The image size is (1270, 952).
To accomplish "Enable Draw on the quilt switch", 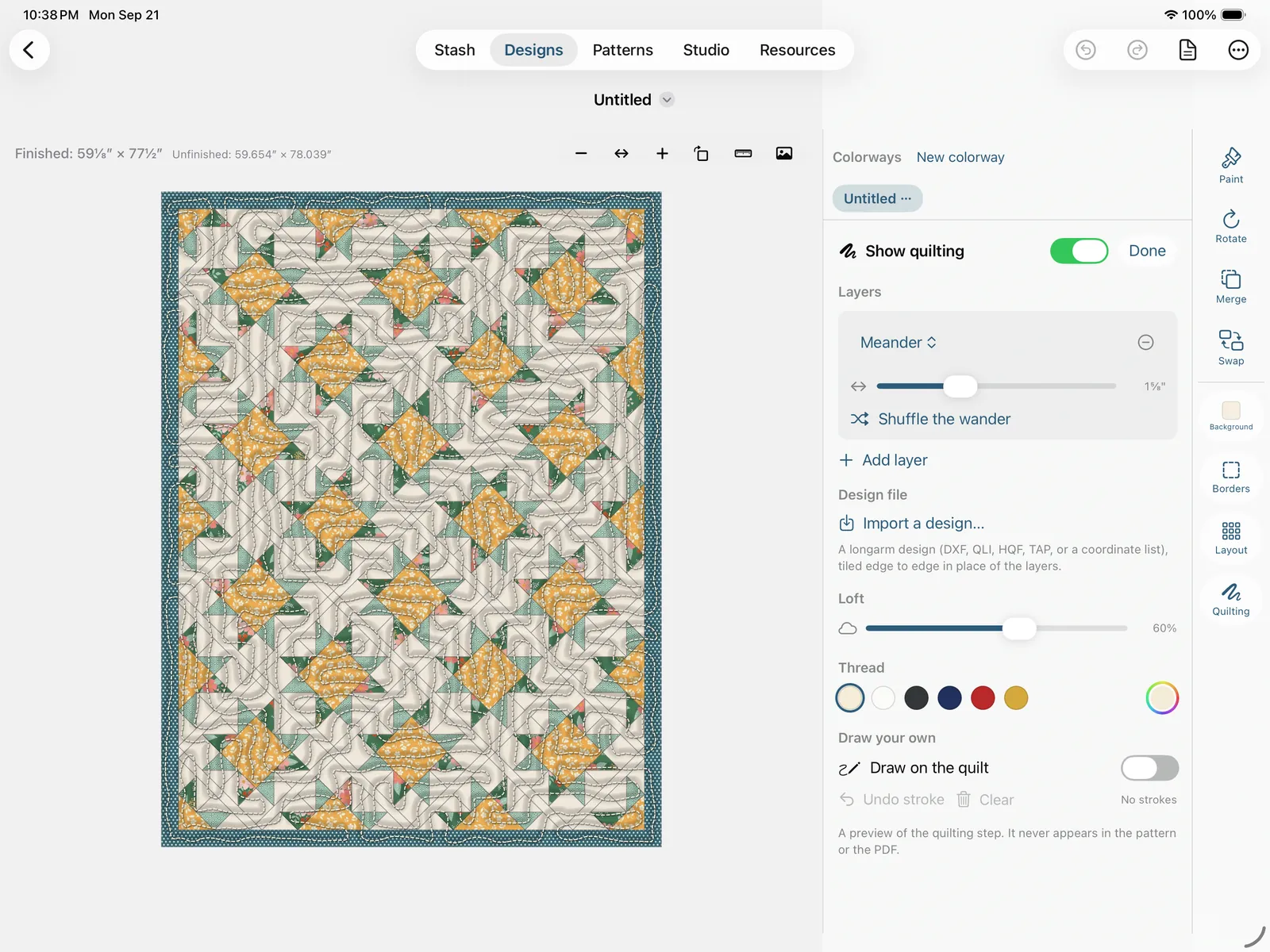I will 1149,768.
